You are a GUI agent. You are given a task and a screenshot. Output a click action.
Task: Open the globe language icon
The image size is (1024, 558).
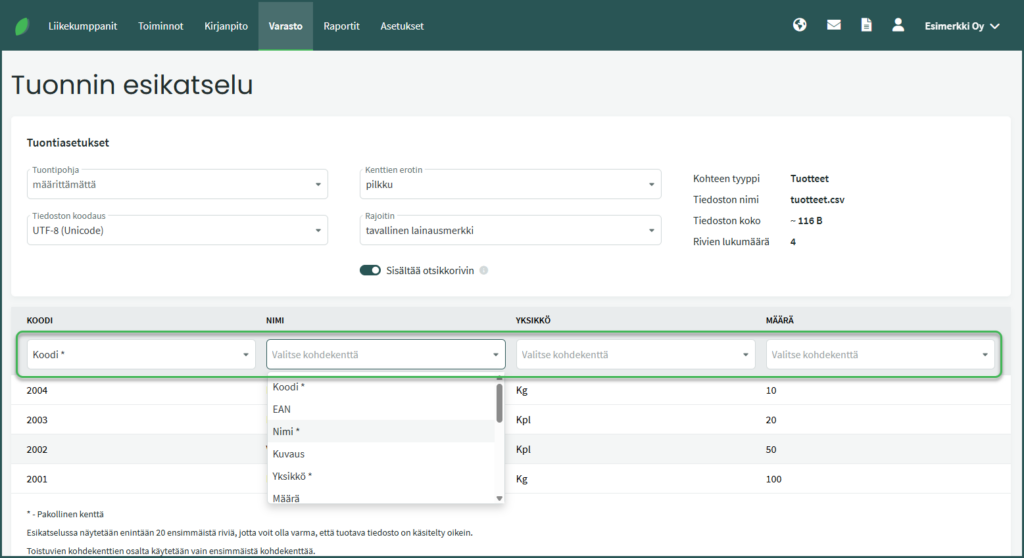point(799,26)
